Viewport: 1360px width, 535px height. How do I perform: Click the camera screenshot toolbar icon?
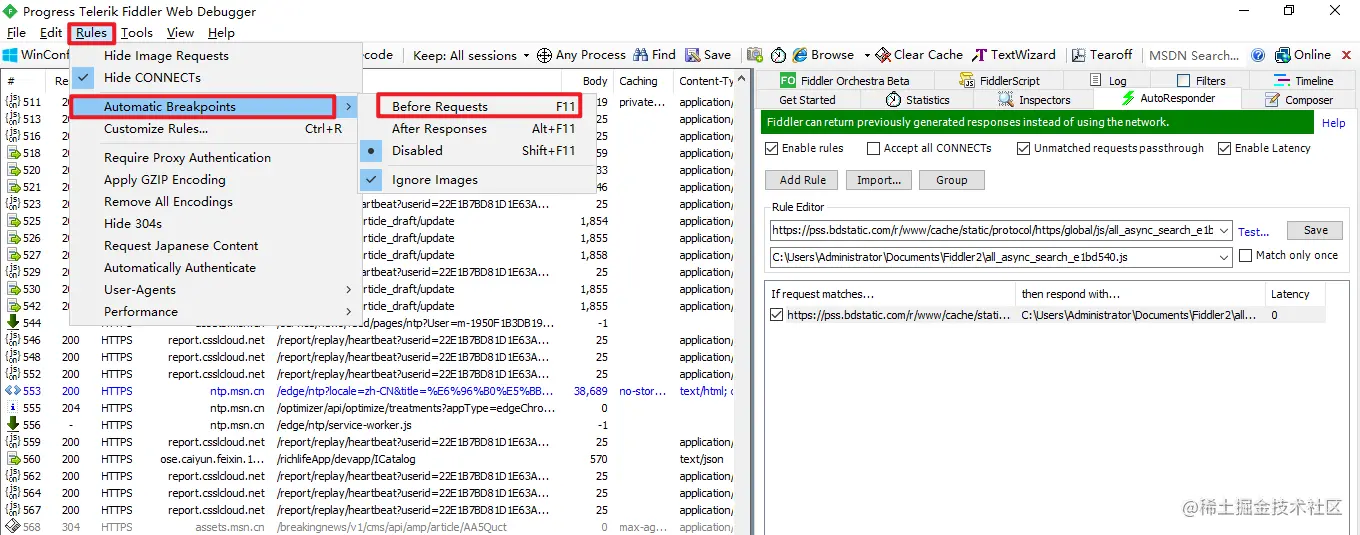755,55
